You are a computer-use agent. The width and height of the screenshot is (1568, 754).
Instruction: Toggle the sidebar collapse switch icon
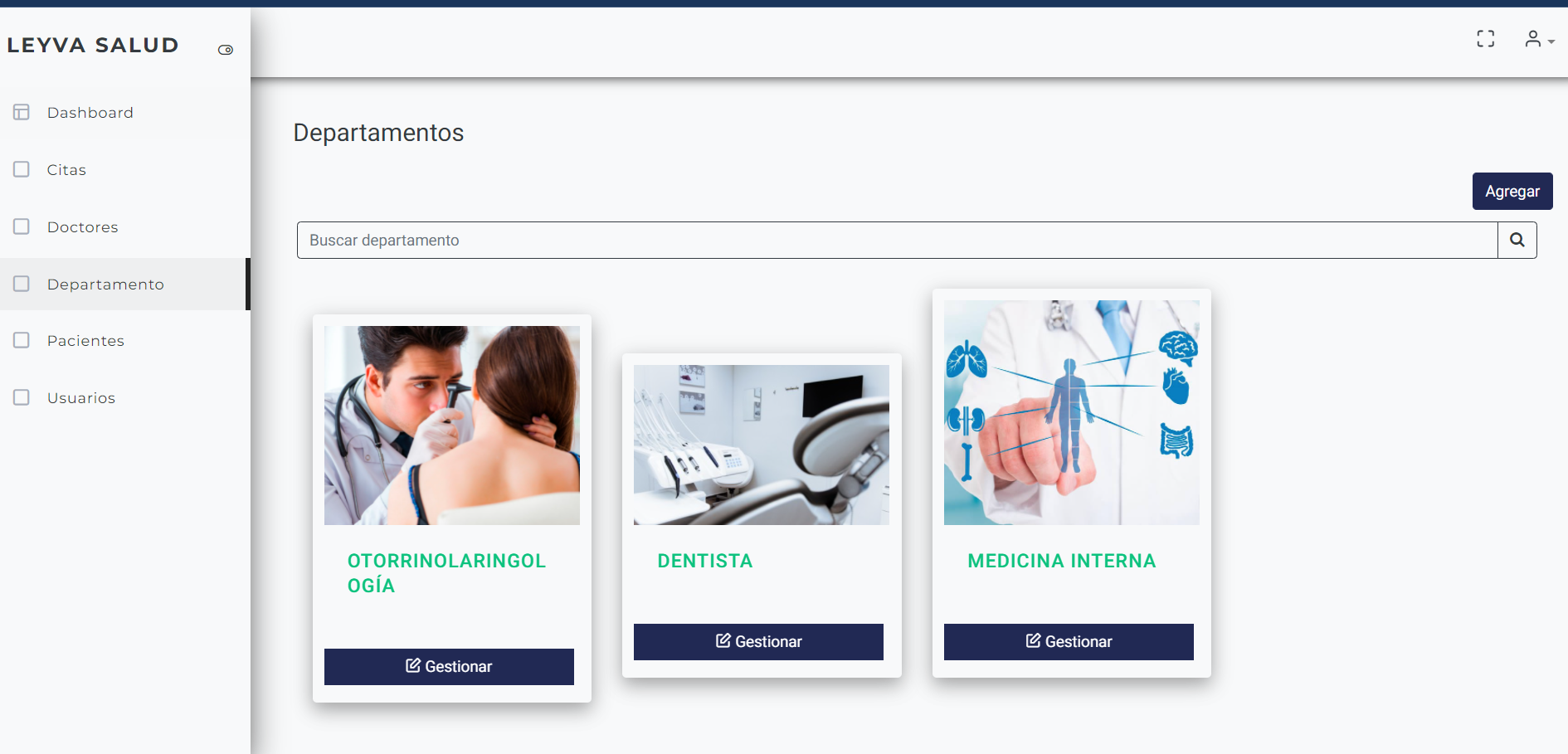[x=226, y=50]
